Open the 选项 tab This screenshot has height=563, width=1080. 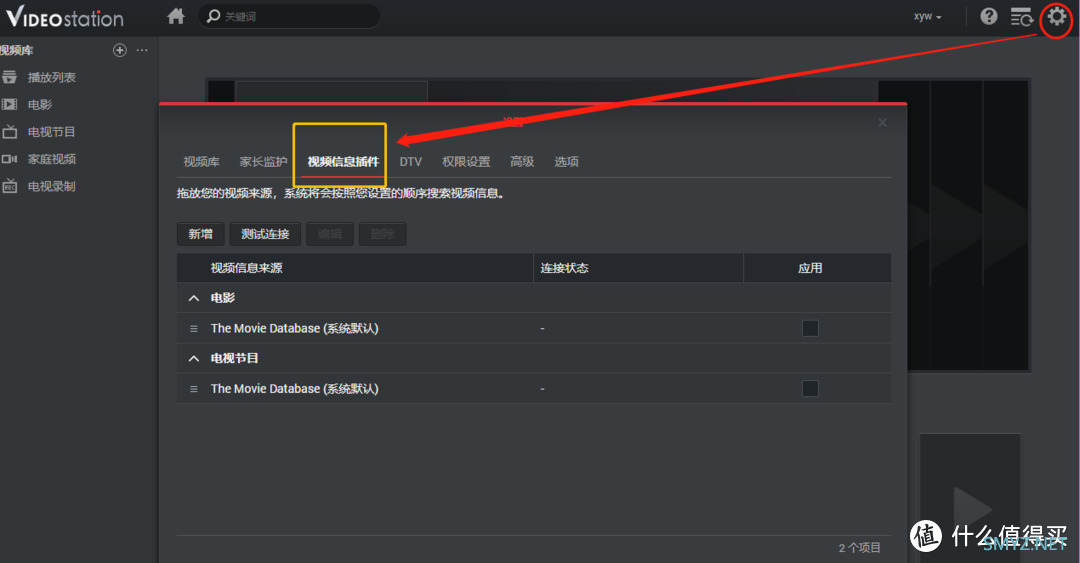(566, 162)
